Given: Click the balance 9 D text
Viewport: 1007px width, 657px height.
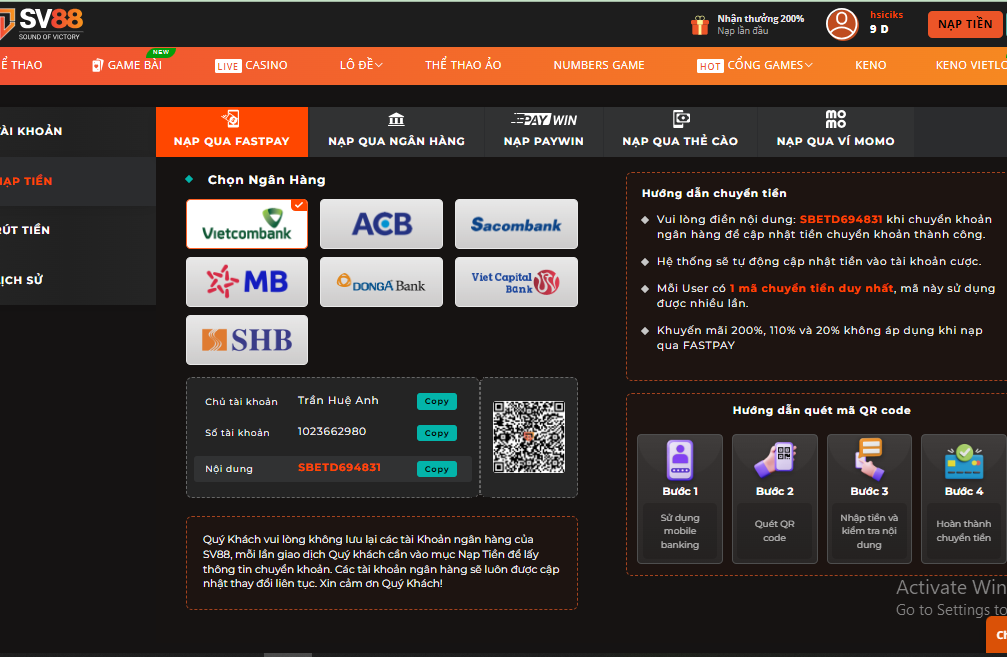Looking at the screenshot, I should click(x=879, y=30).
